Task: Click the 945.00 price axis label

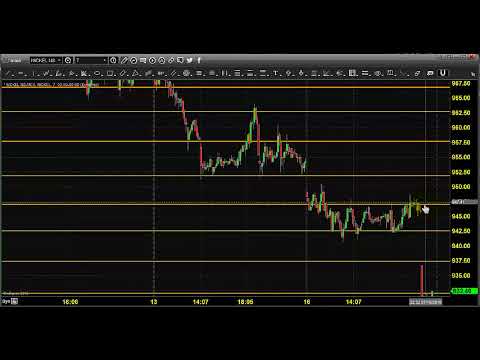Action: click(461, 216)
